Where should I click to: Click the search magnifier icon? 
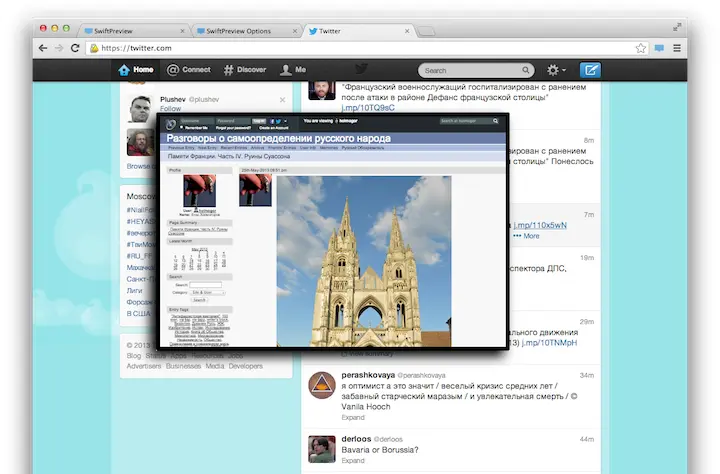[526, 71]
